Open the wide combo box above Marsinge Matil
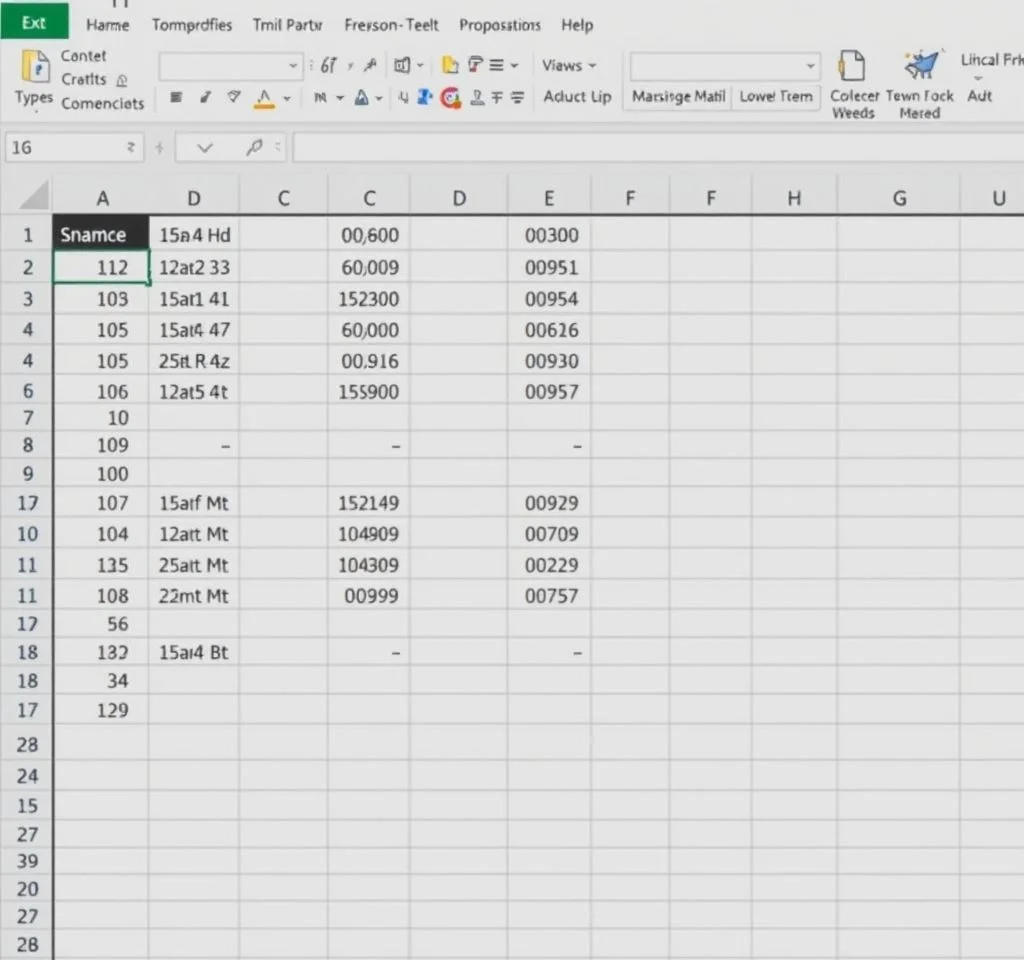Viewport: 1024px width, 960px height. click(810, 67)
